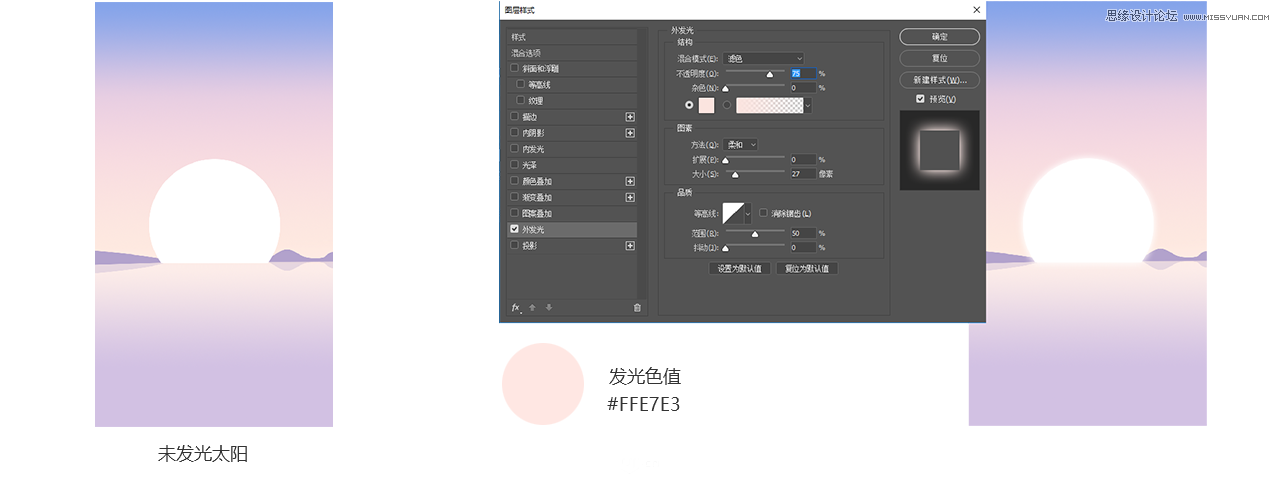Click the move effect down arrow

click(549, 308)
